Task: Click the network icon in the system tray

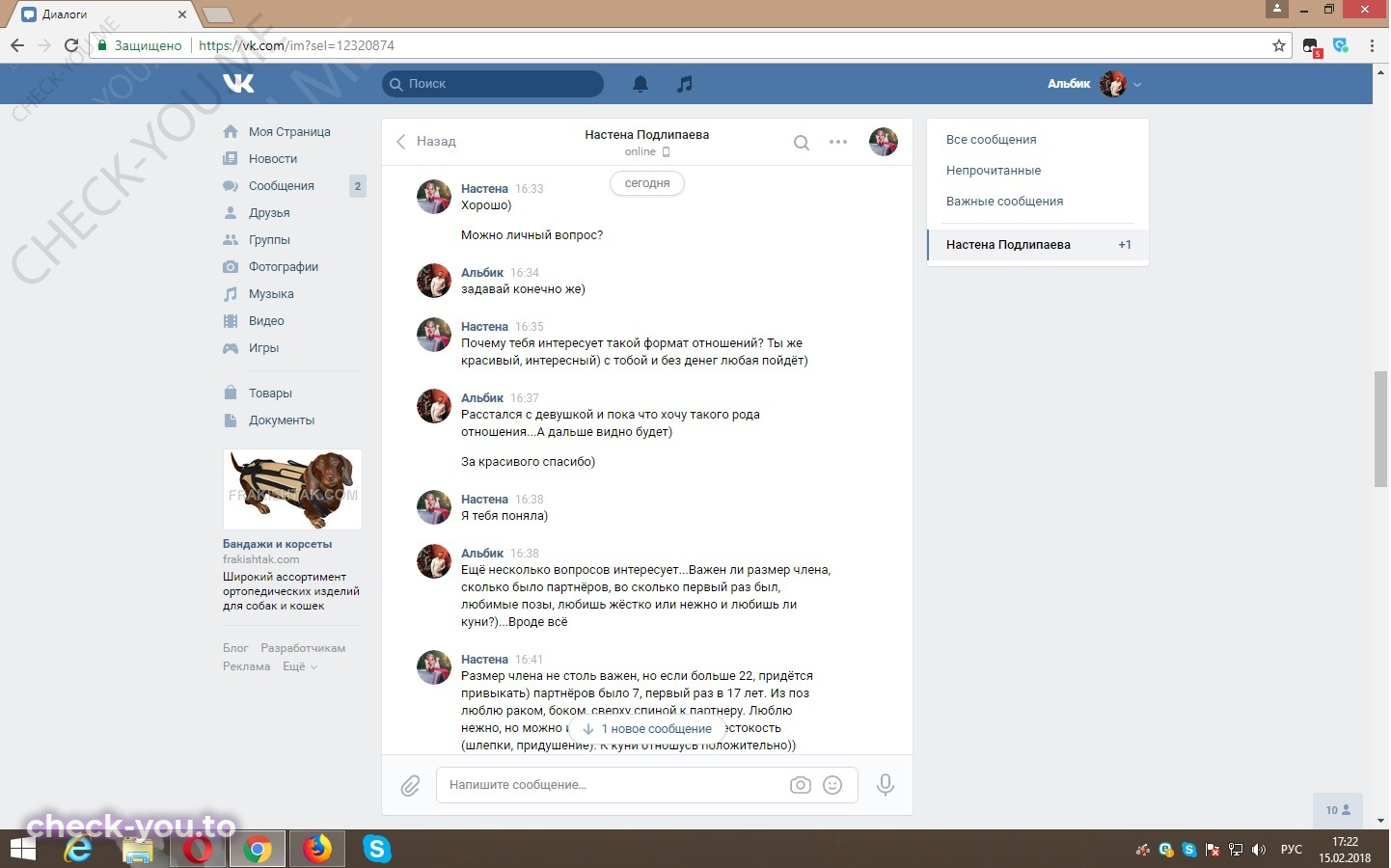Action: (x=1236, y=850)
